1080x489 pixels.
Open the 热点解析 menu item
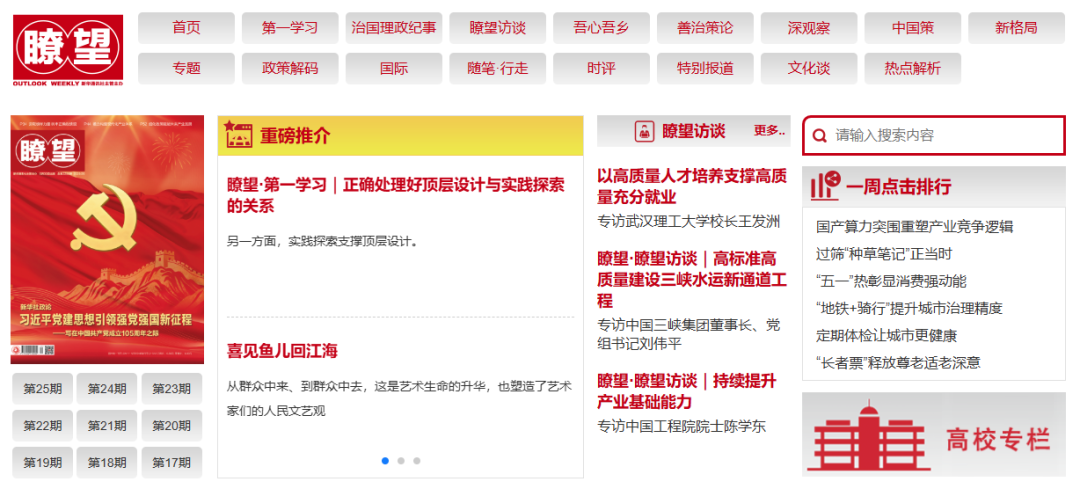(913, 68)
